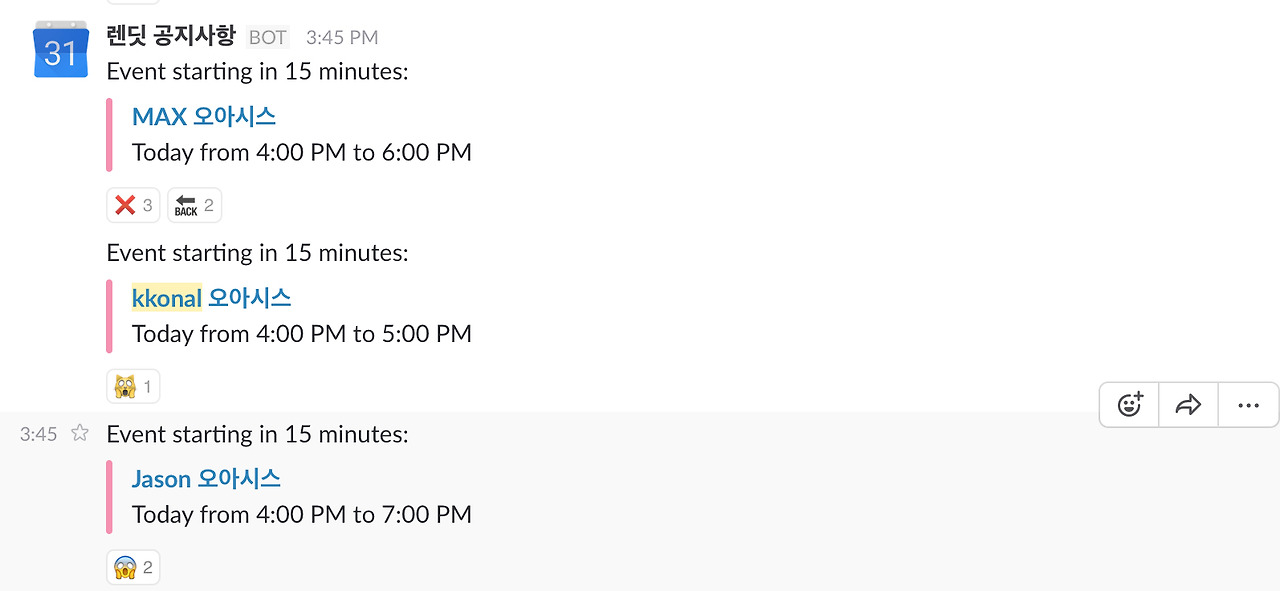Image resolution: width=1280 pixels, height=591 pixels.
Task: Toggle the red X reaction
Action: pyautogui.click(x=134, y=205)
